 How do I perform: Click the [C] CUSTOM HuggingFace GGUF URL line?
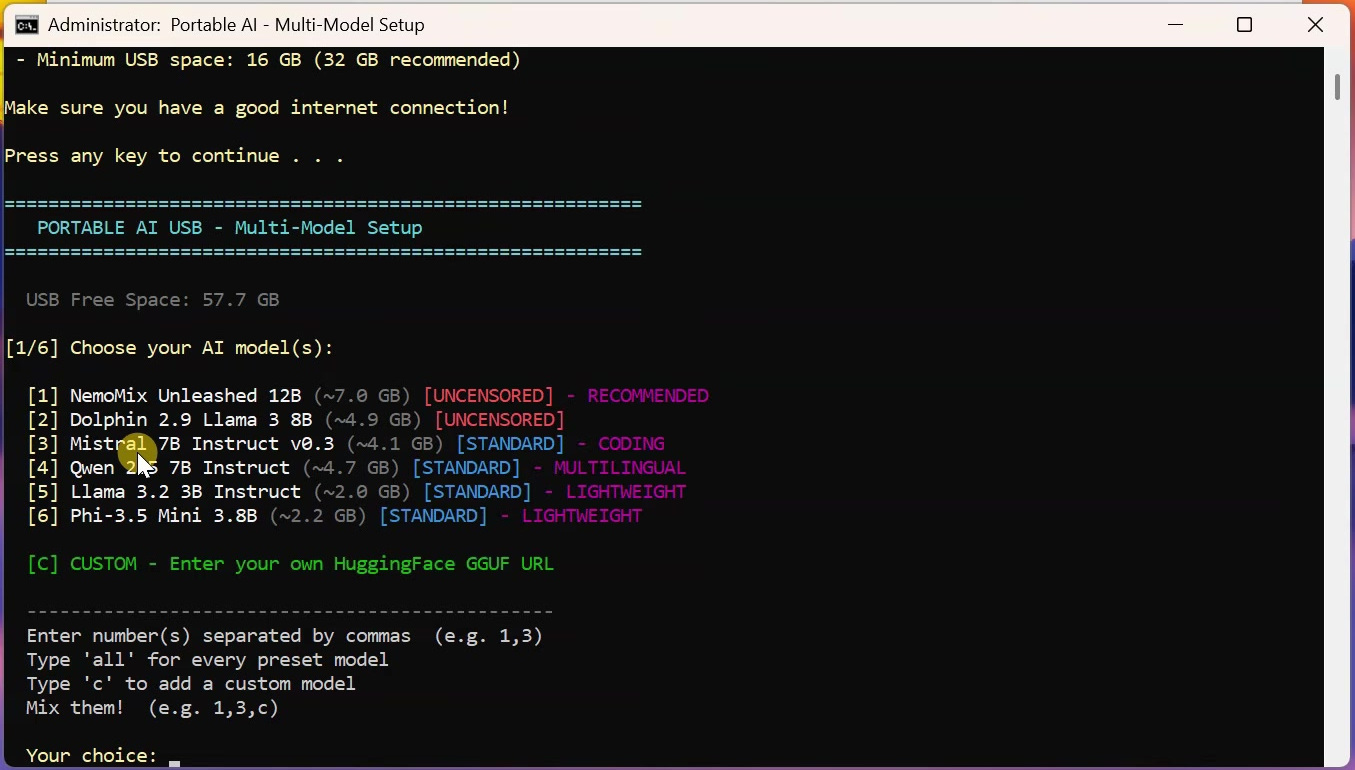(x=290, y=564)
